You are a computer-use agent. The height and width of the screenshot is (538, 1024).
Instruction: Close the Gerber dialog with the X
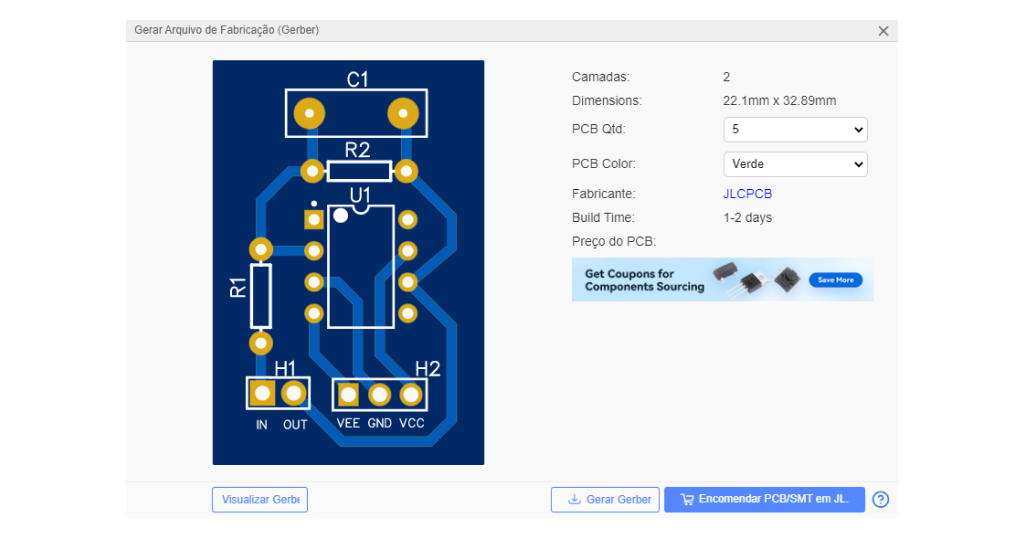point(883,31)
